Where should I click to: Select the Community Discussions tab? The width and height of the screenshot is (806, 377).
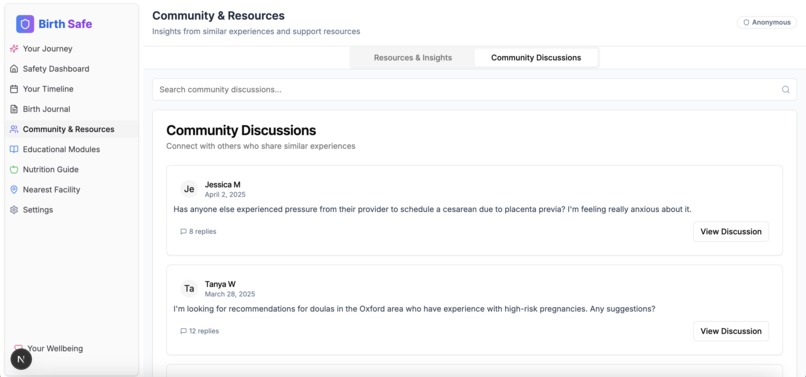click(x=536, y=58)
